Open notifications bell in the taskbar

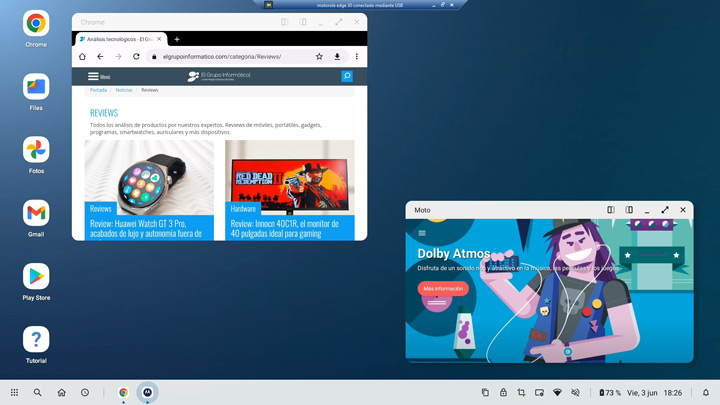pyautogui.click(x=706, y=393)
